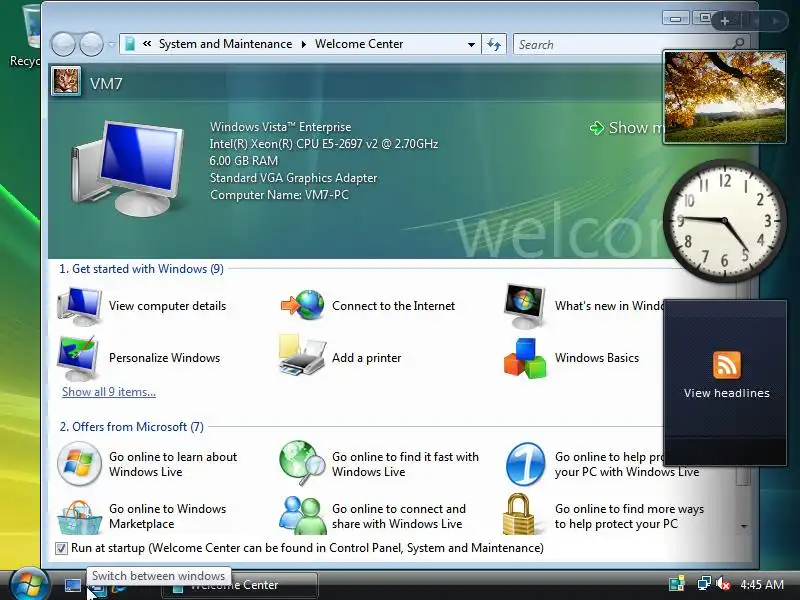Click the refresh button beside address bar
800x600 pixels.
(493, 44)
